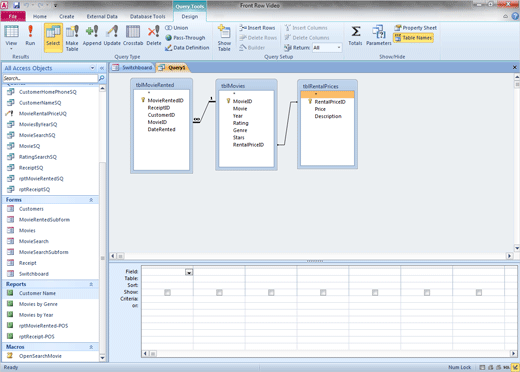Choose the Delete query type
The width and height of the screenshot is (520, 372).
click(154, 35)
